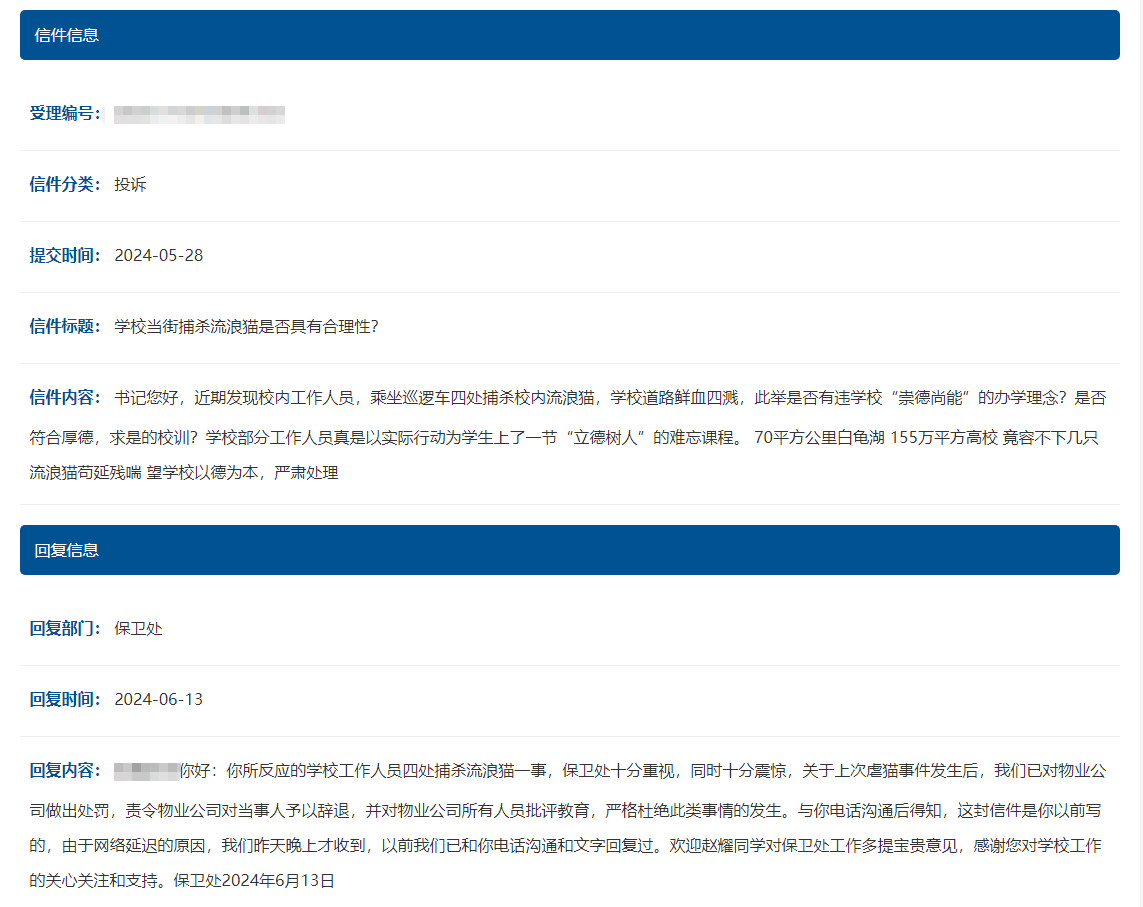
Task: Click the 提交时间 label
Action: pos(65,255)
